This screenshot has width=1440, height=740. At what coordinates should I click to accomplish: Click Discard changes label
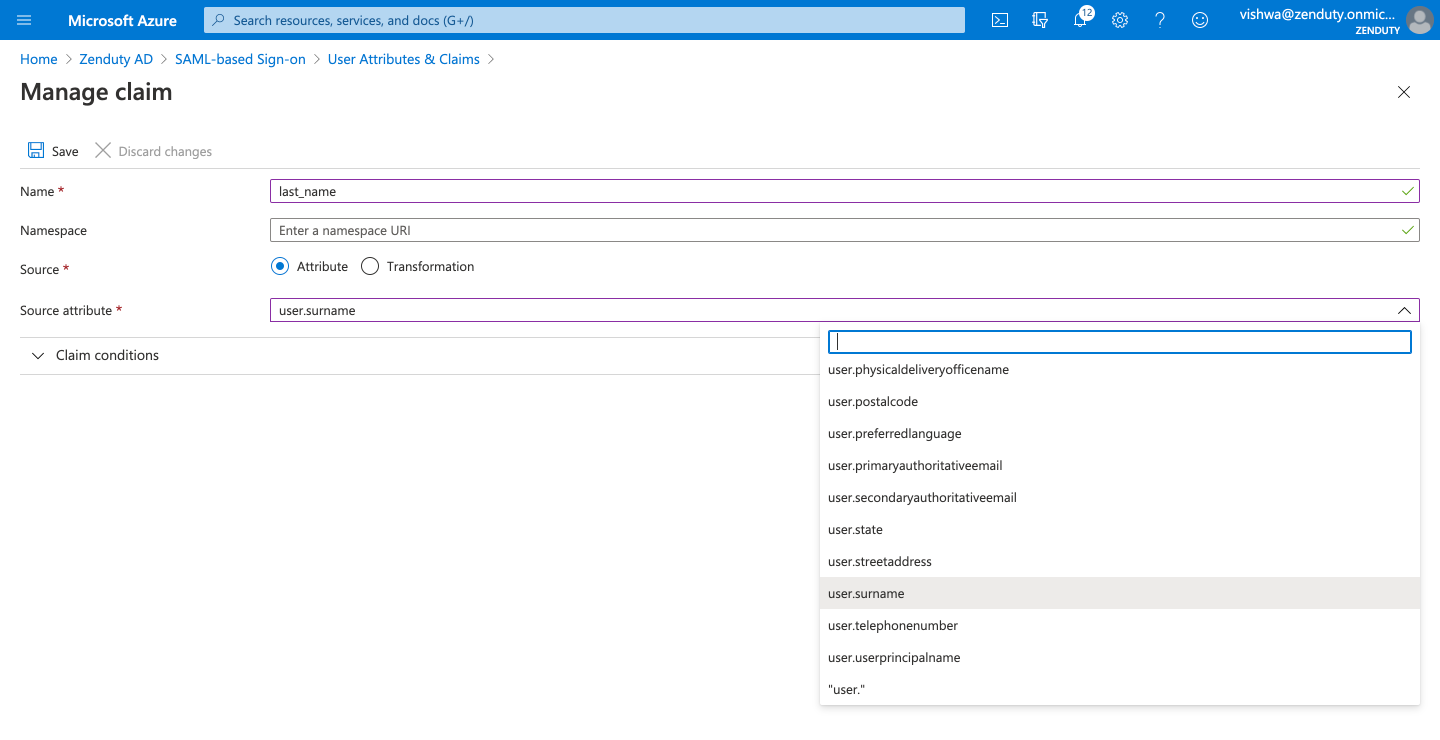click(165, 151)
